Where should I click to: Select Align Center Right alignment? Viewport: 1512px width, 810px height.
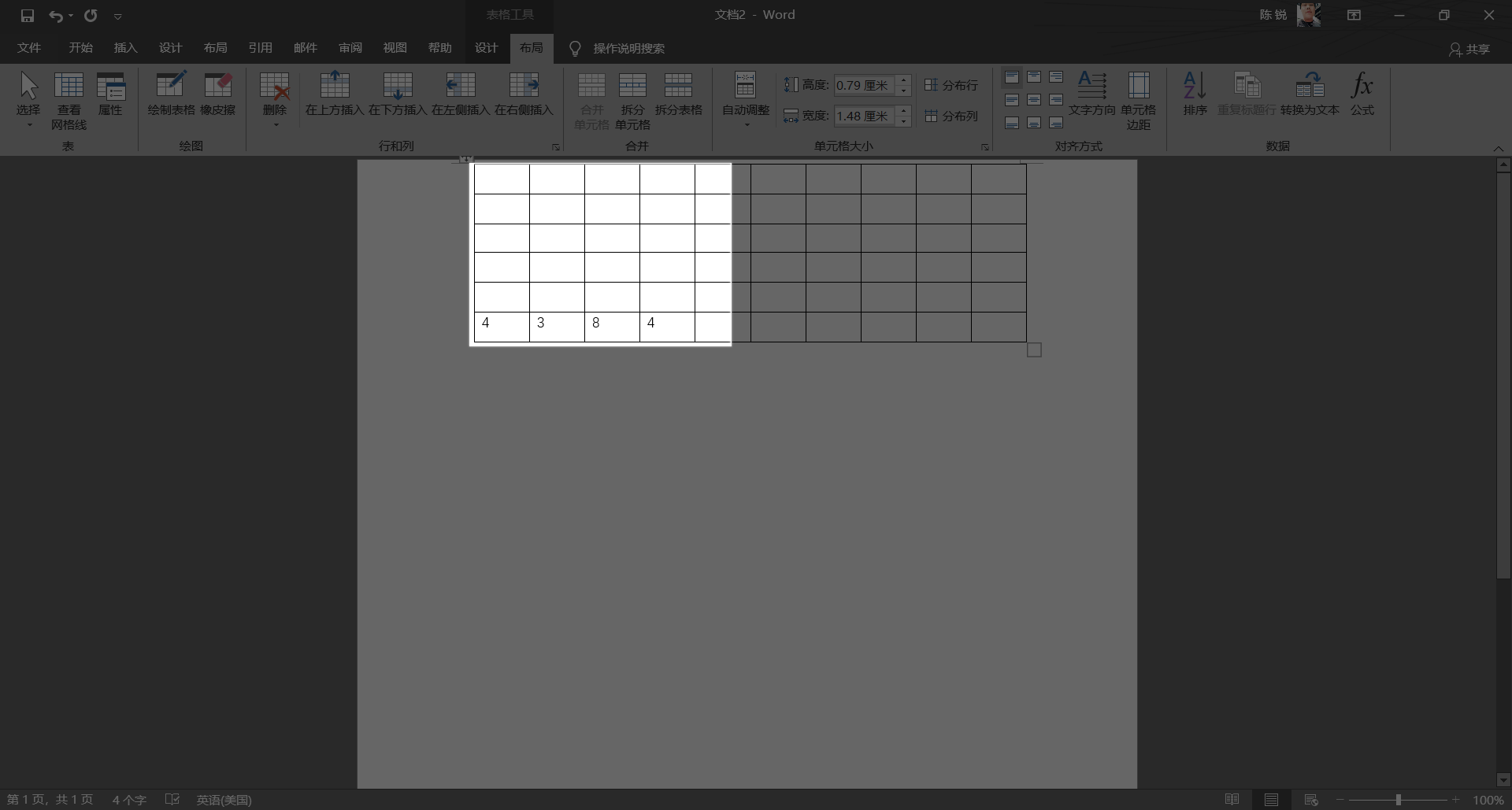(1056, 100)
